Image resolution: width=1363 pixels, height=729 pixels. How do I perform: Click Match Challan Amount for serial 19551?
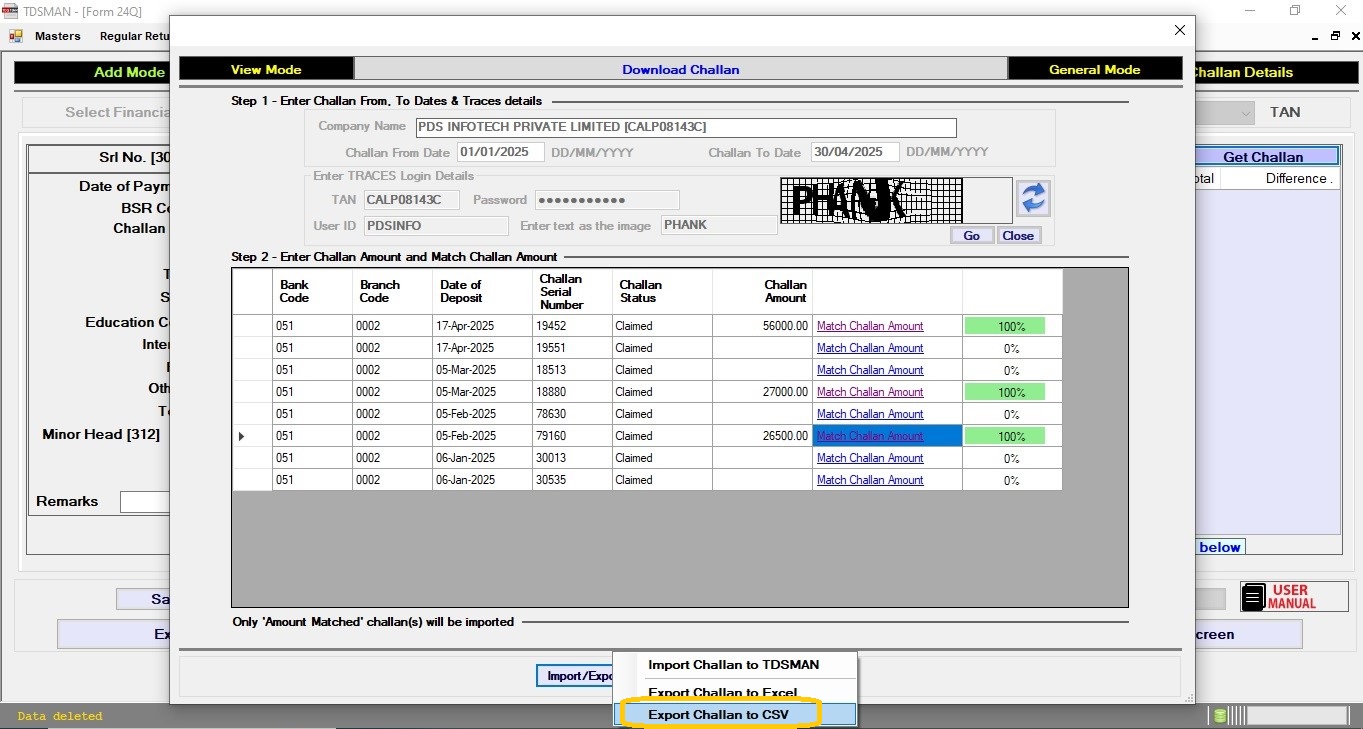[x=870, y=348]
